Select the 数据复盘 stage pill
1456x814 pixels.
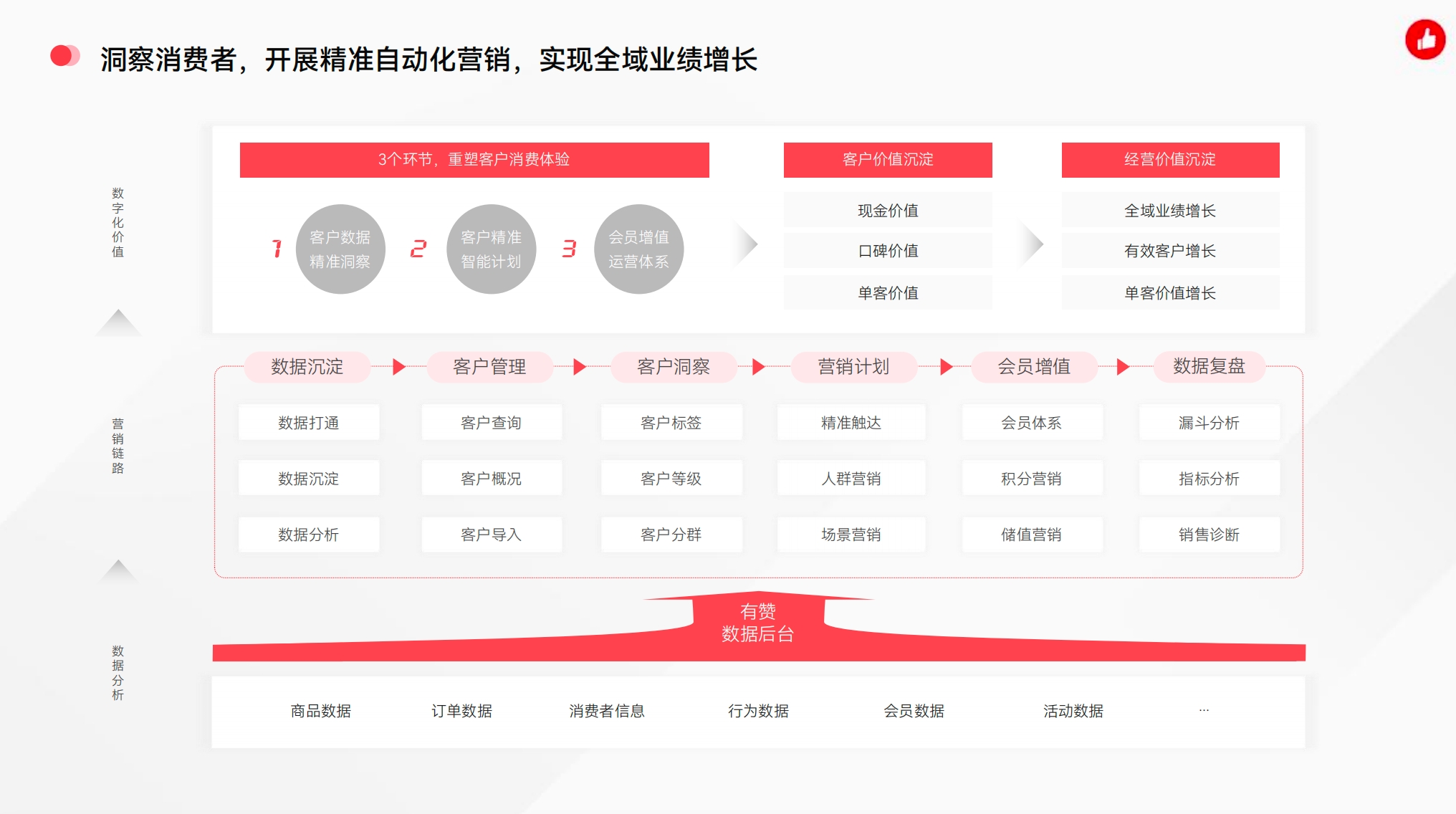click(1209, 367)
